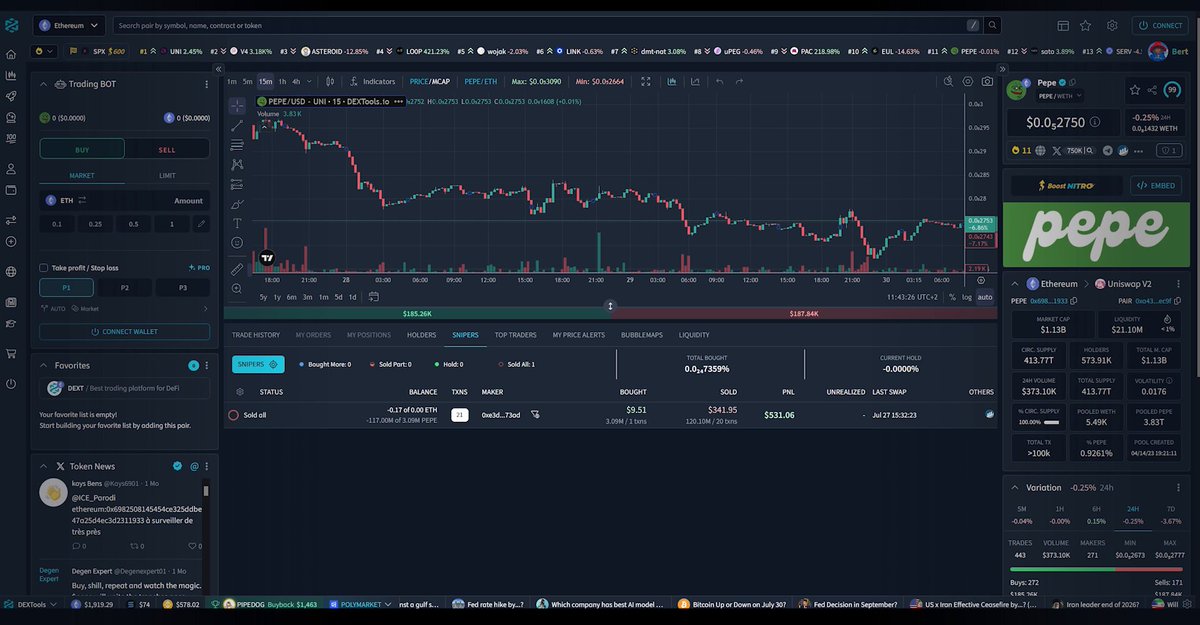Click the search magnifier icon
Viewport: 1200px width, 625px height.
pos(991,25)
